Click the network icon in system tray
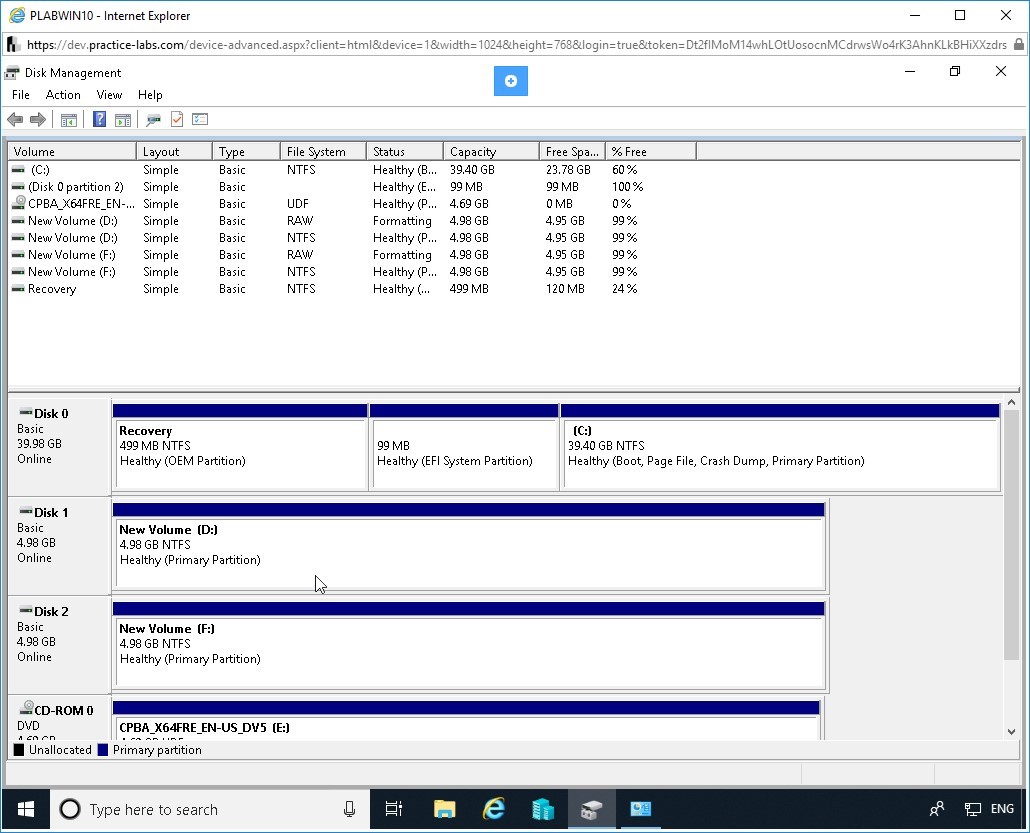Viewport: 1030px width, 833px height. coord(972,809)
